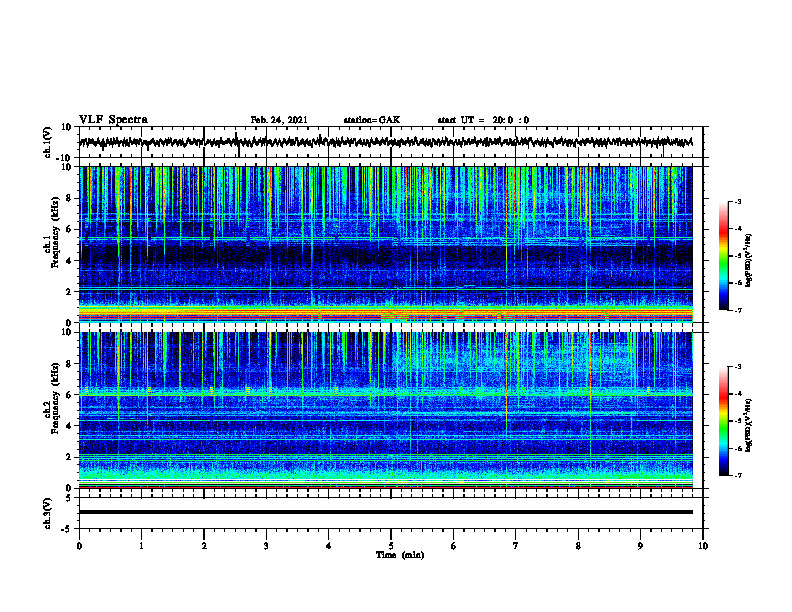Click the "2" kHz tick on ch.1 spectrogram

pyautogui.click(x=69, y=292)
